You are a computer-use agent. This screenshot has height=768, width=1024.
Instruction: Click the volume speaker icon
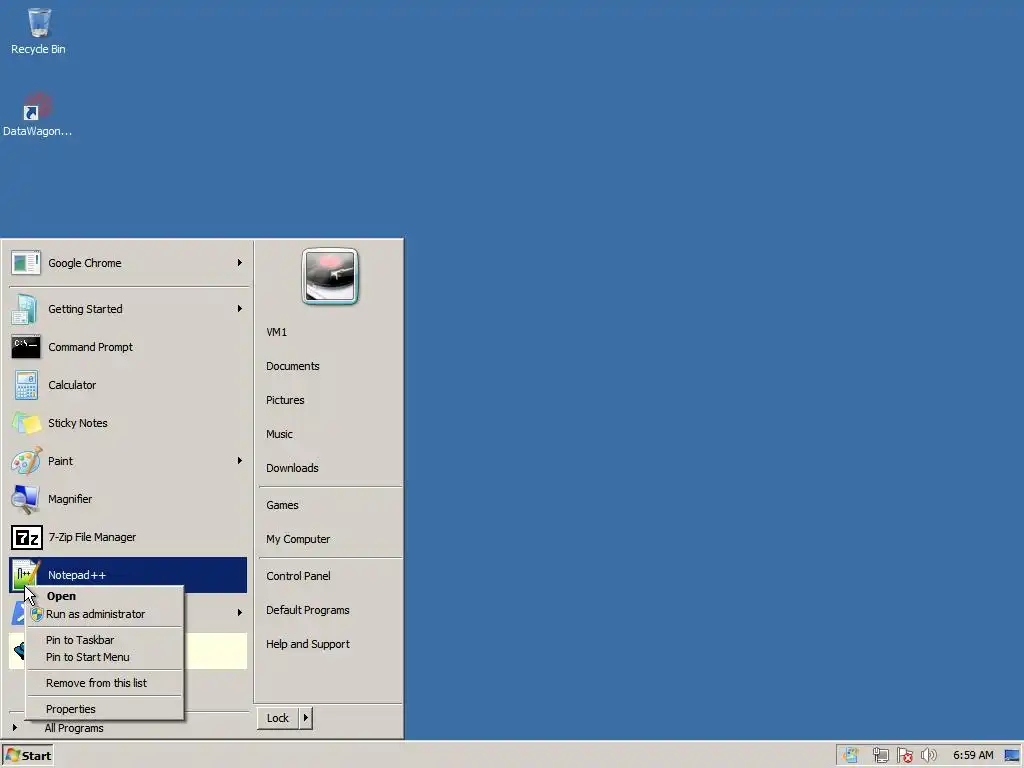pyautogui.click(x=928, y=756)
